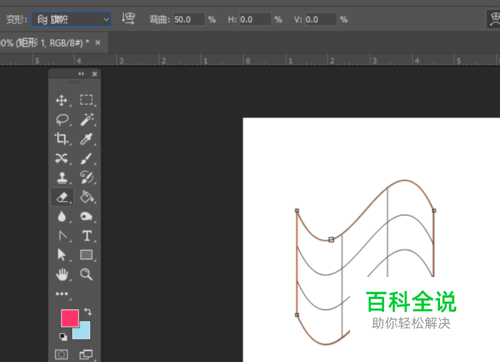Close the floating tools panel
Viewport: 500px width, 362px height.
95,74
